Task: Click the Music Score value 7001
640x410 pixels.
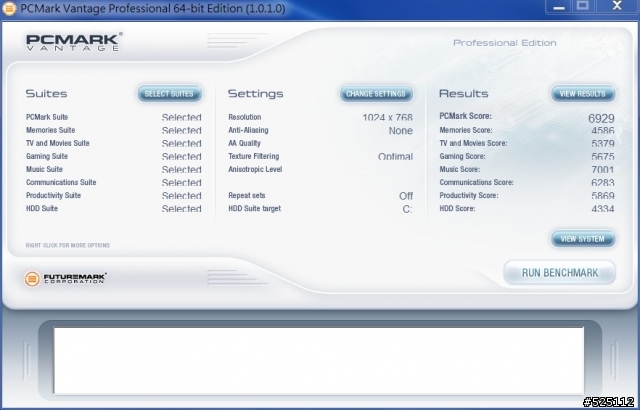Action: coord(603,170)
